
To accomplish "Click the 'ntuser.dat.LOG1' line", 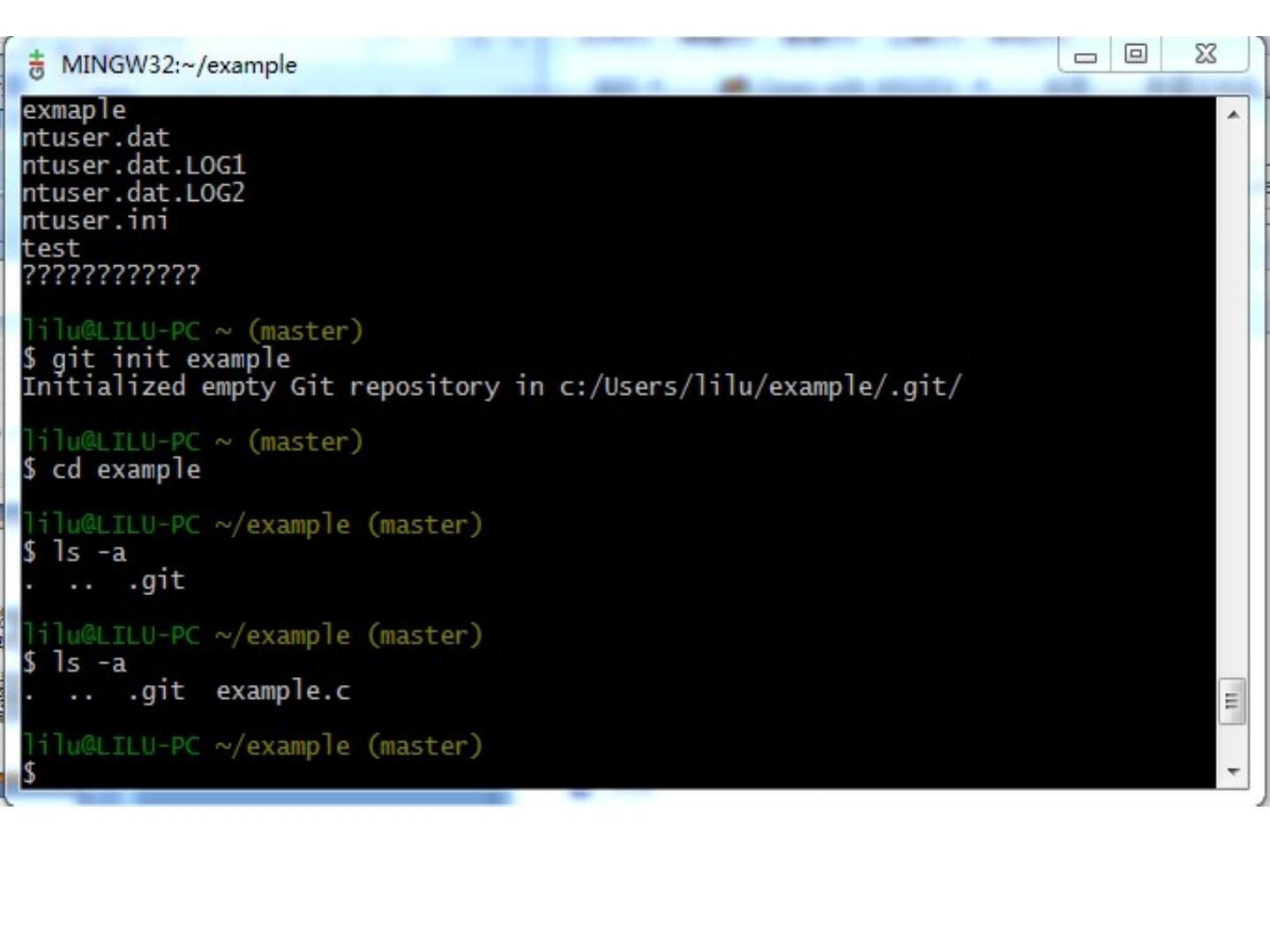I will (133, 165).
